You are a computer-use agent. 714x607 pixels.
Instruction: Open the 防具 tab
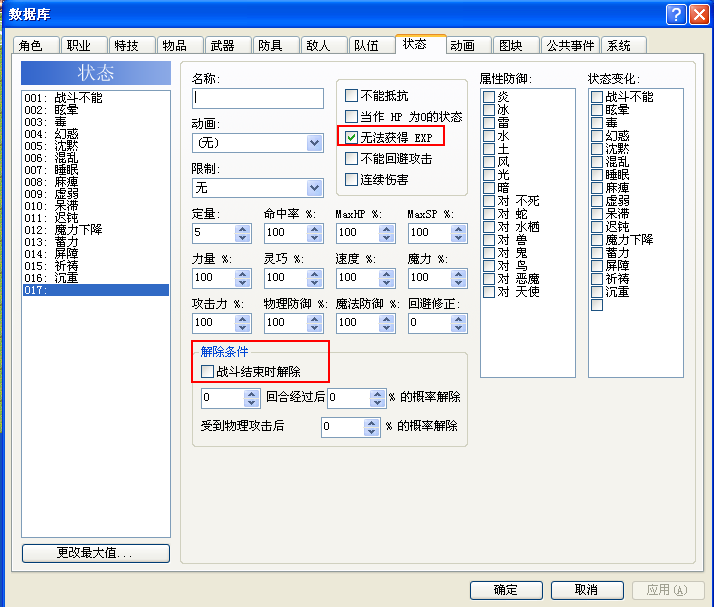(275, 46)
